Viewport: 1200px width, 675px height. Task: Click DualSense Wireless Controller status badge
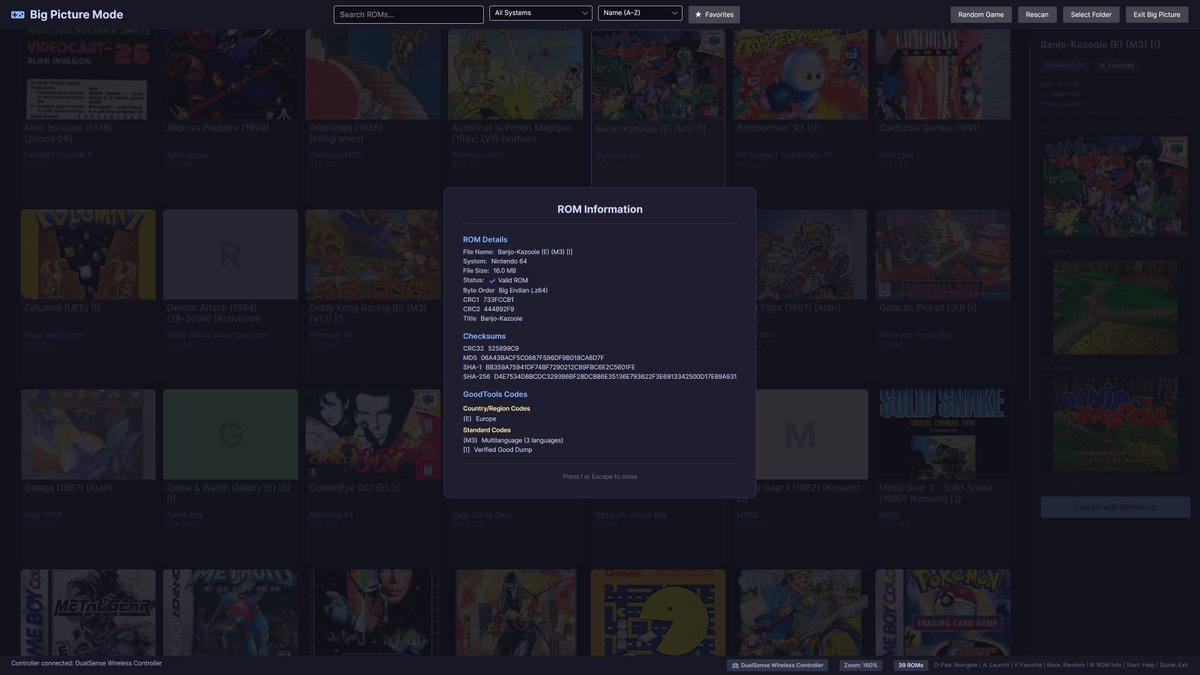(778, 665)
